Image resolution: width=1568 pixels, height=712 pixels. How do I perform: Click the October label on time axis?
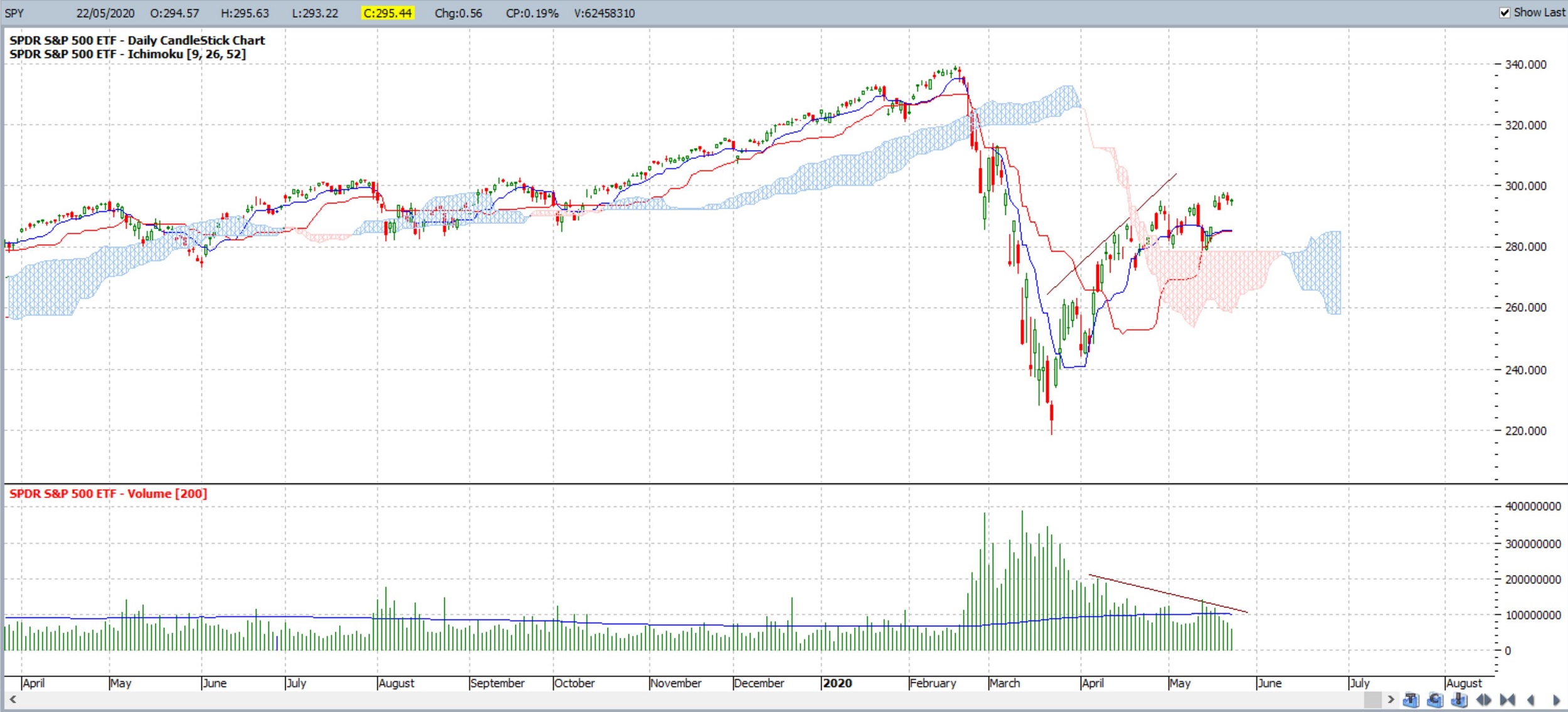pos(575,683)
